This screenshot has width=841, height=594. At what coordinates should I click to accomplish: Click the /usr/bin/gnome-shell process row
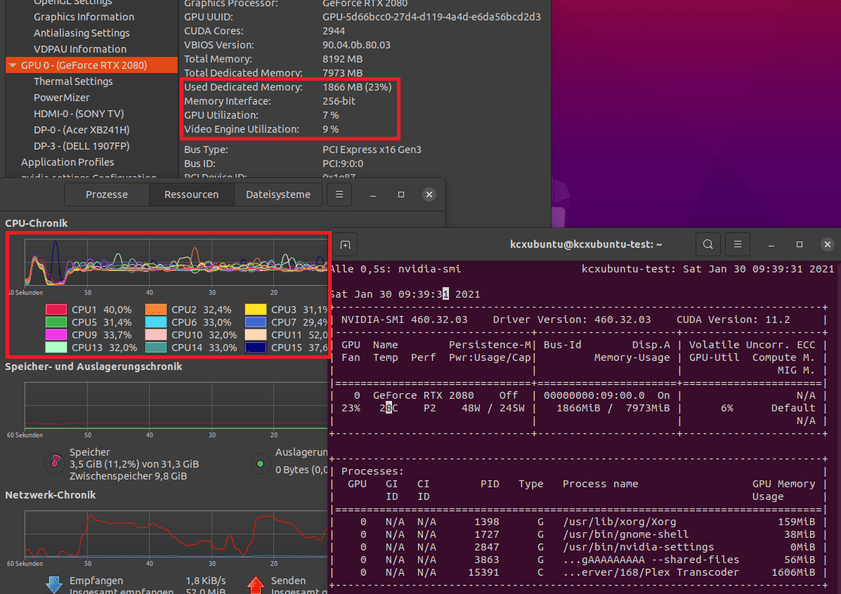click(579, 534)
